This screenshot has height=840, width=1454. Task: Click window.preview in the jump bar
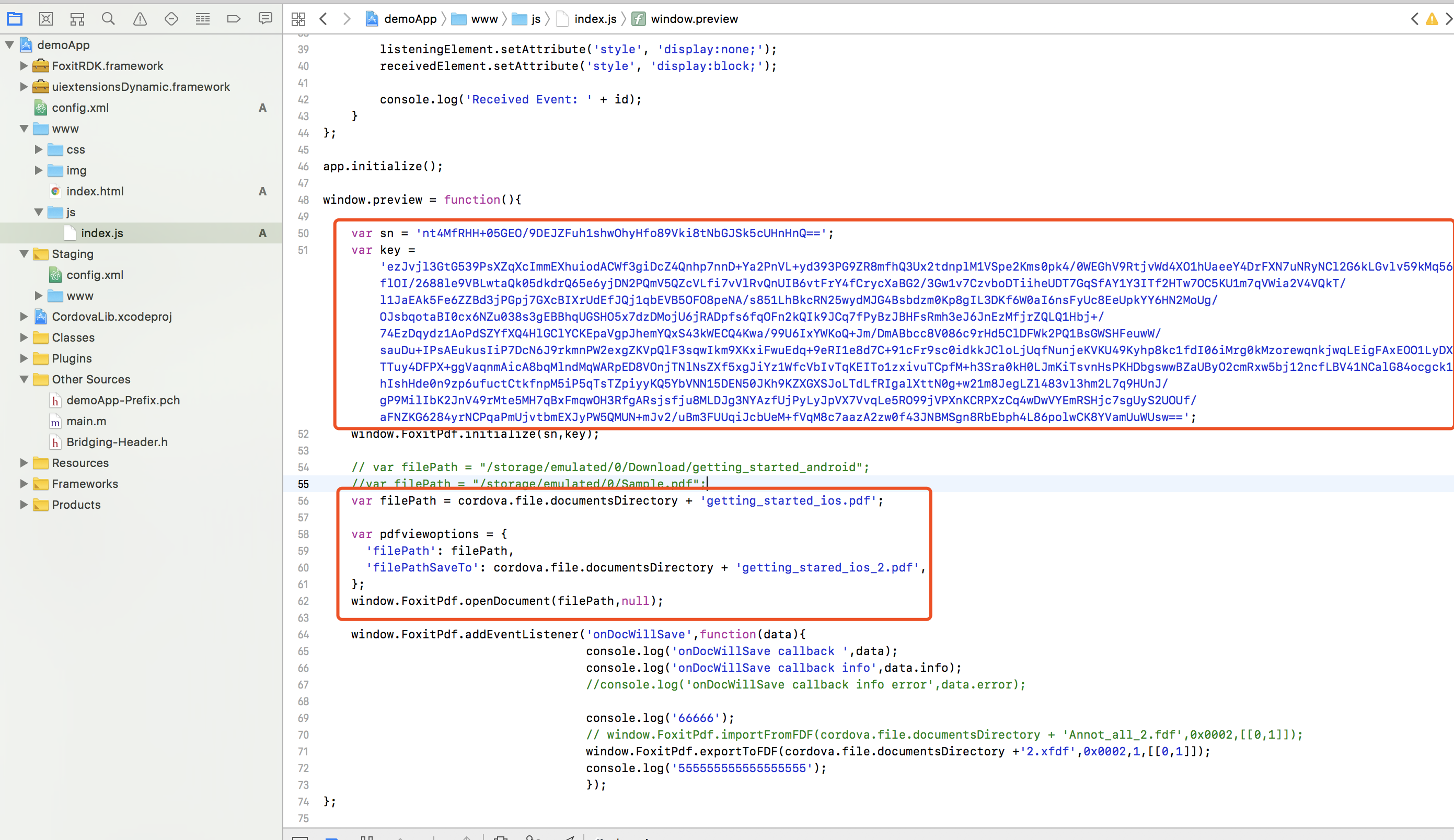[x=694, y=19]
